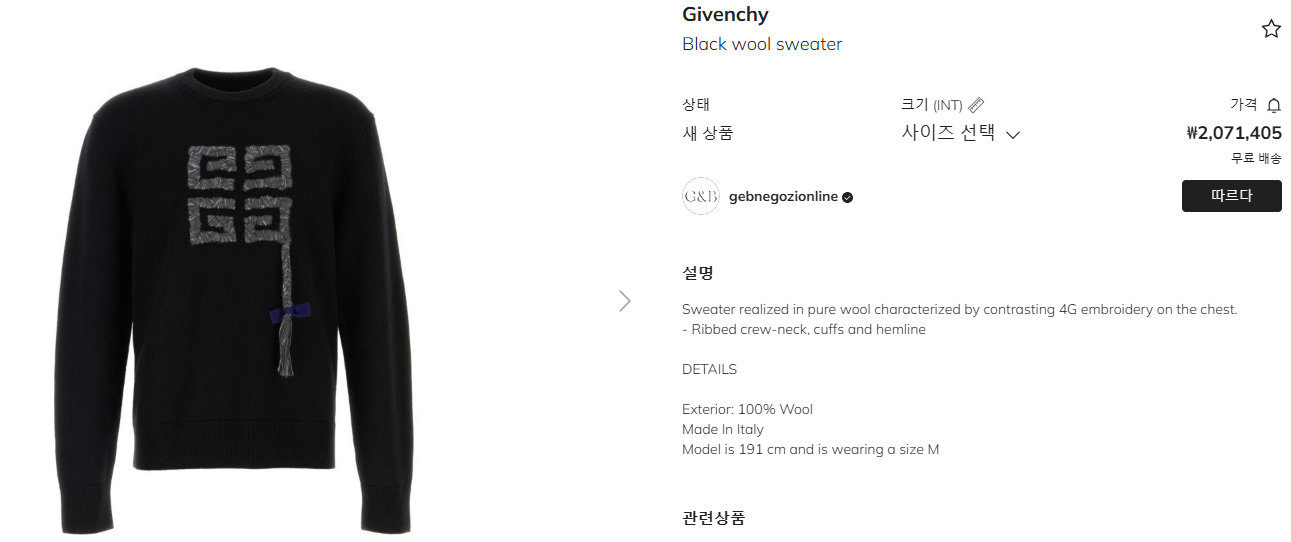Select the 설명 section heading
Viewport: 1291px width, 542px height.
point(697,272)
